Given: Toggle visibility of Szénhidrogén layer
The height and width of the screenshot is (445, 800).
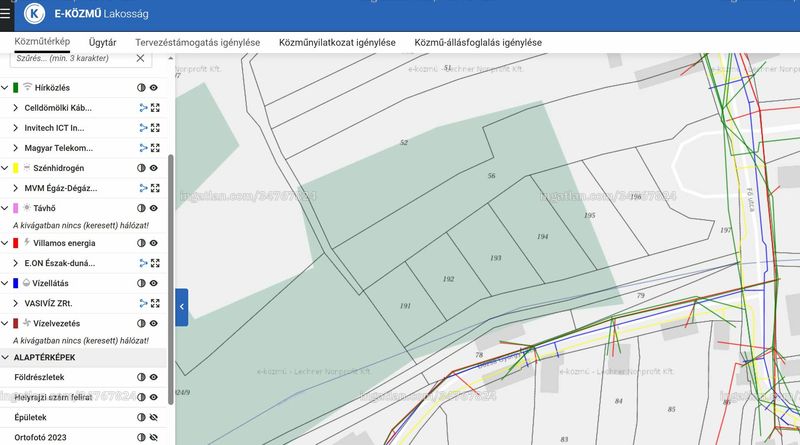Looking at the screenshot, I should pyautogui.click(x=154, y=168).
